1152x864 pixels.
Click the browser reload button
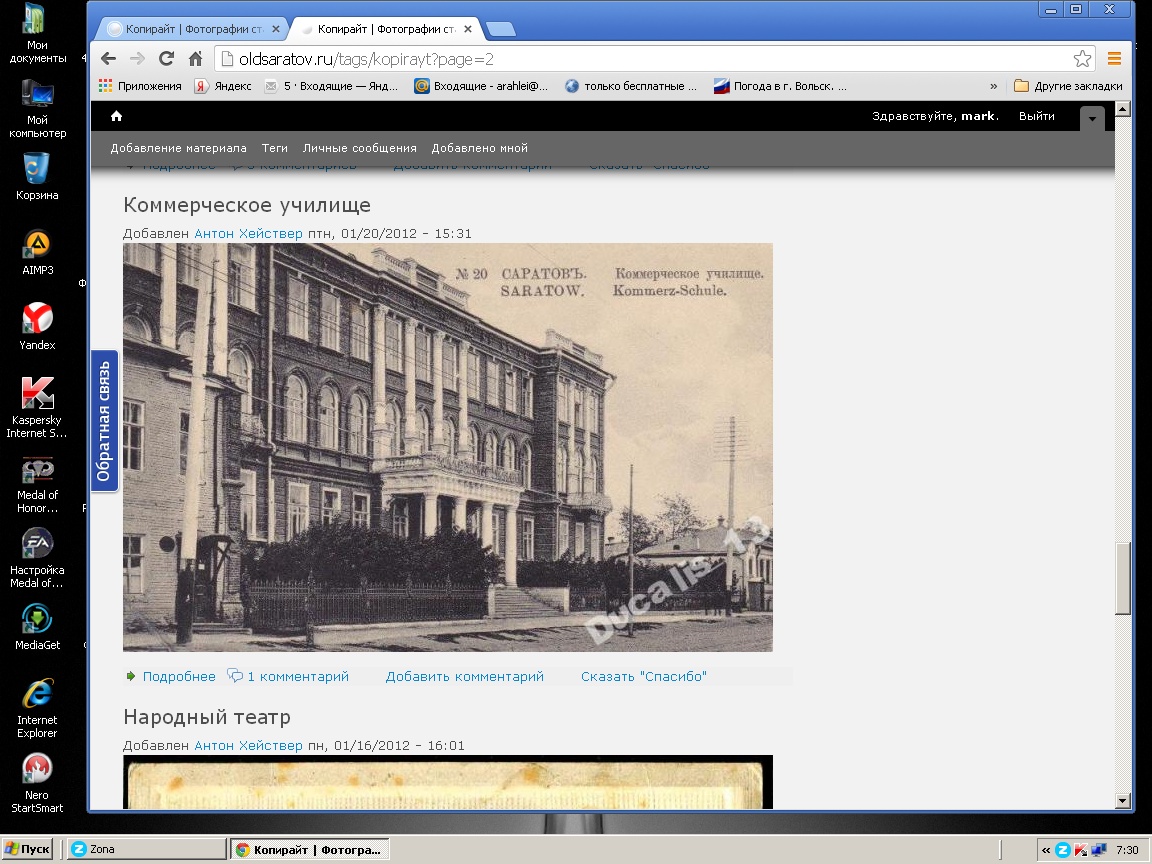click(x=166, y=59)
